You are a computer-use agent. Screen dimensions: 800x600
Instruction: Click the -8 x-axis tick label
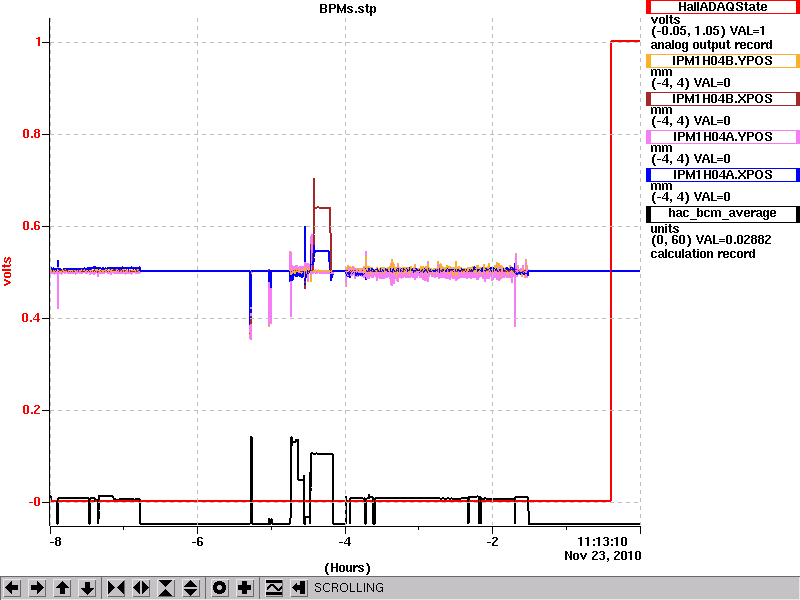click(x=55, y=541)
